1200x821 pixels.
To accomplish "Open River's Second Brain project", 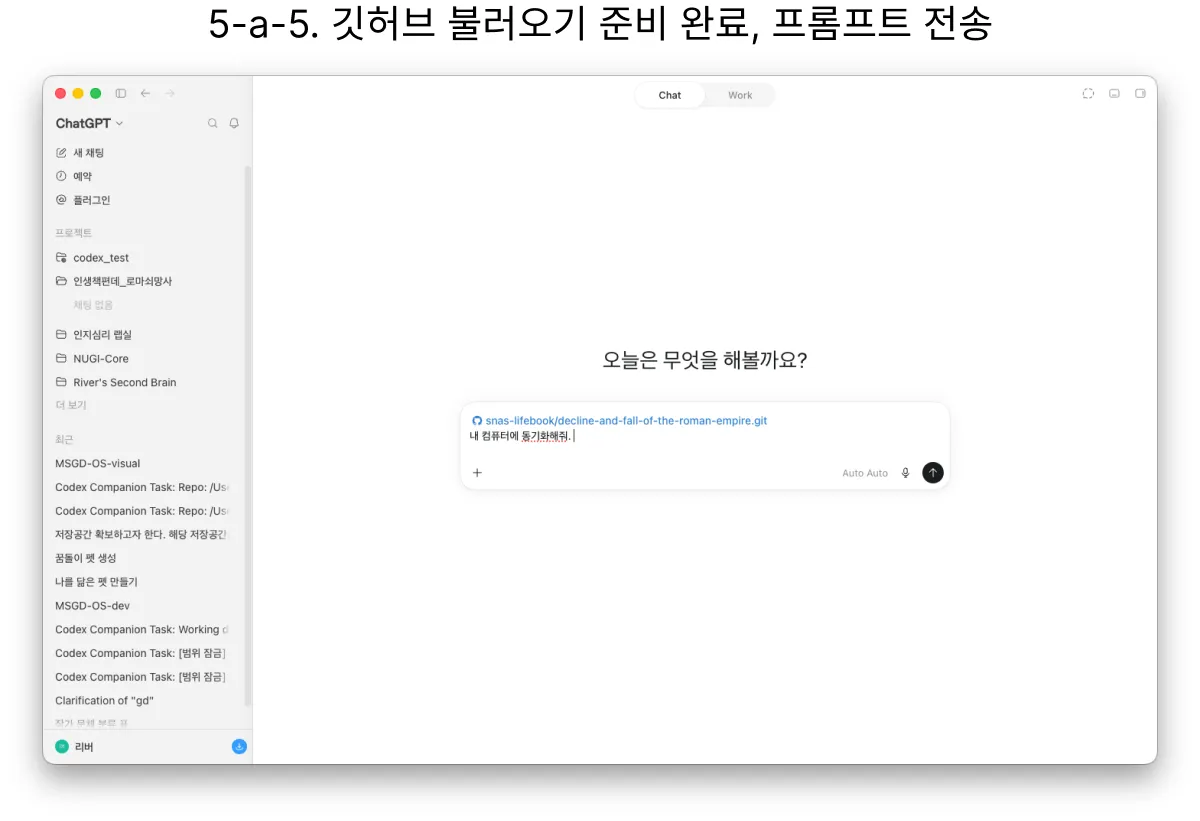I will click(115, 382).
